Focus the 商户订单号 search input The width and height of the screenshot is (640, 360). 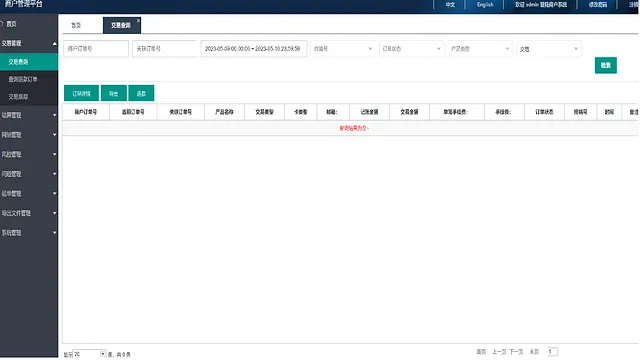click(x=96, y=49)
